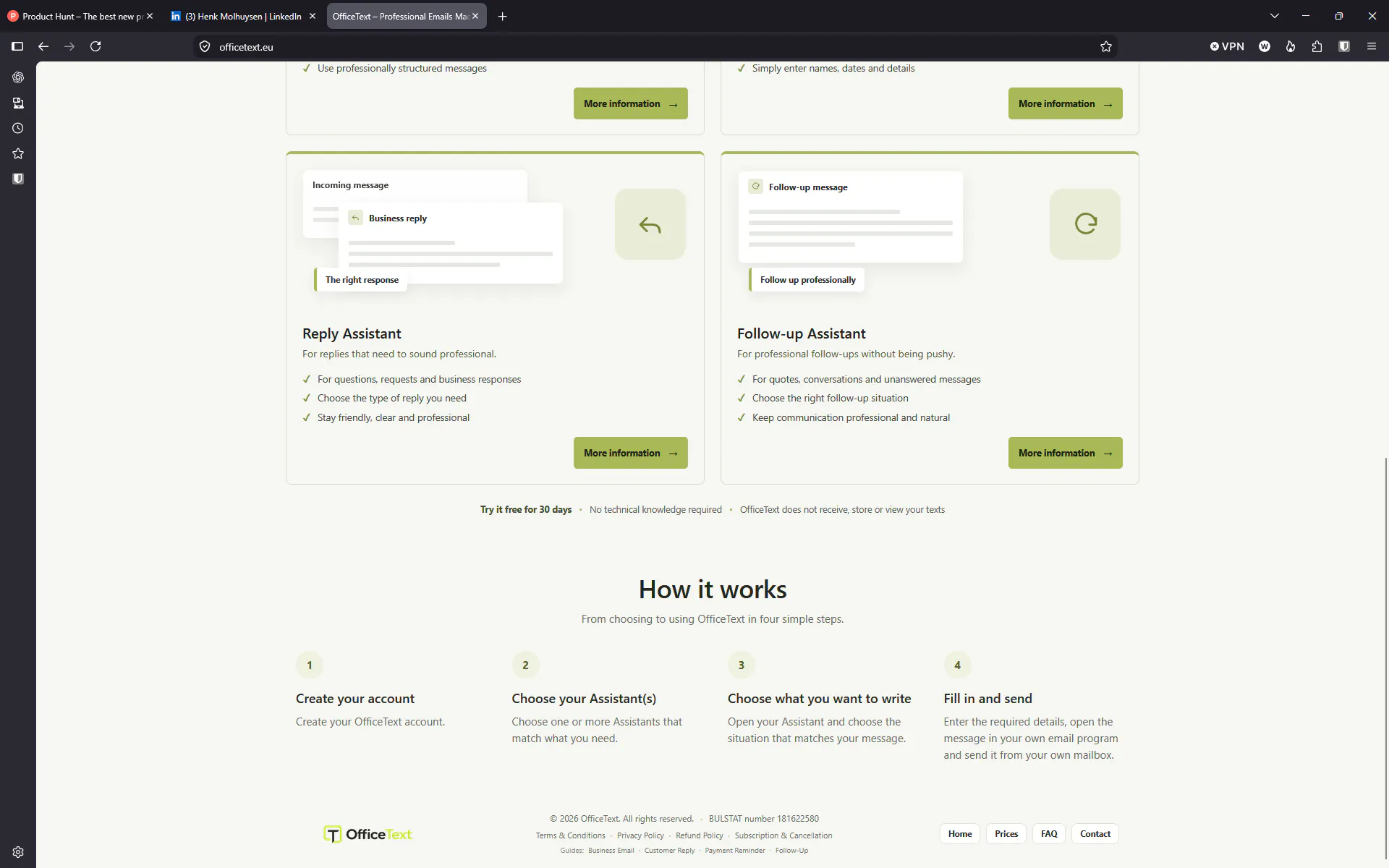This screenshot has height=868, width=1389.
Task: Open the shield panel in left sidebar
Action: pos(18,179)
